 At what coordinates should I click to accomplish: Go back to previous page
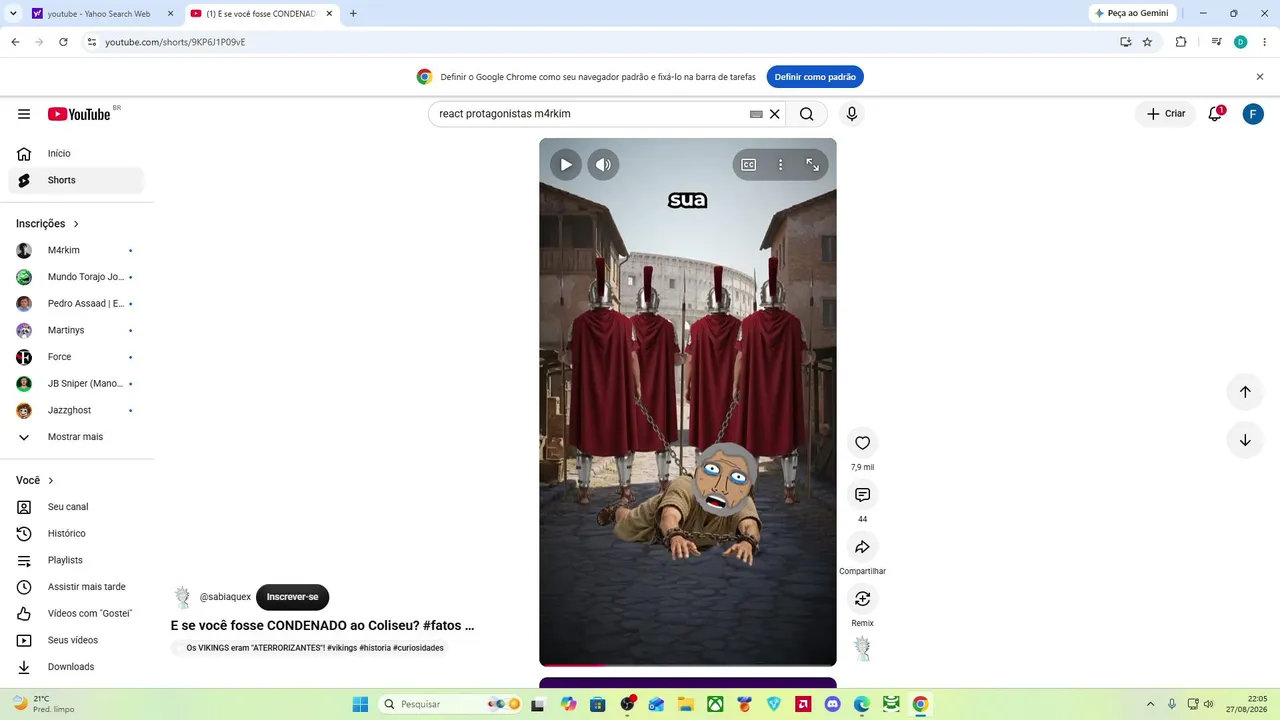pyautogui.click(x=15, y=42)
